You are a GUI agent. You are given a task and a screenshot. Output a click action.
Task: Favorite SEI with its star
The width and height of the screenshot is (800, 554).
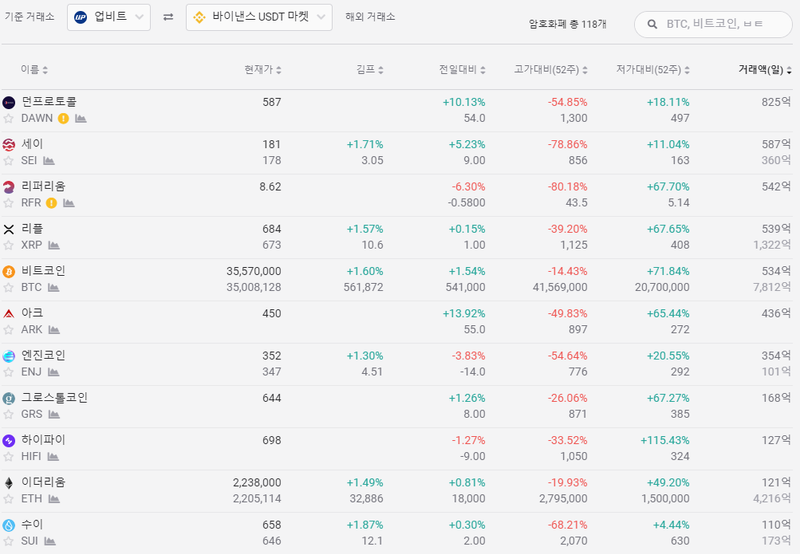[8, 161]
